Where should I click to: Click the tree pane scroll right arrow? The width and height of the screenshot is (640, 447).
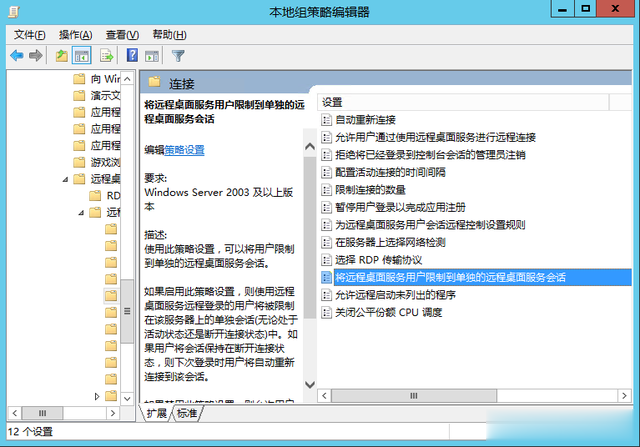[x=113, y=413]
